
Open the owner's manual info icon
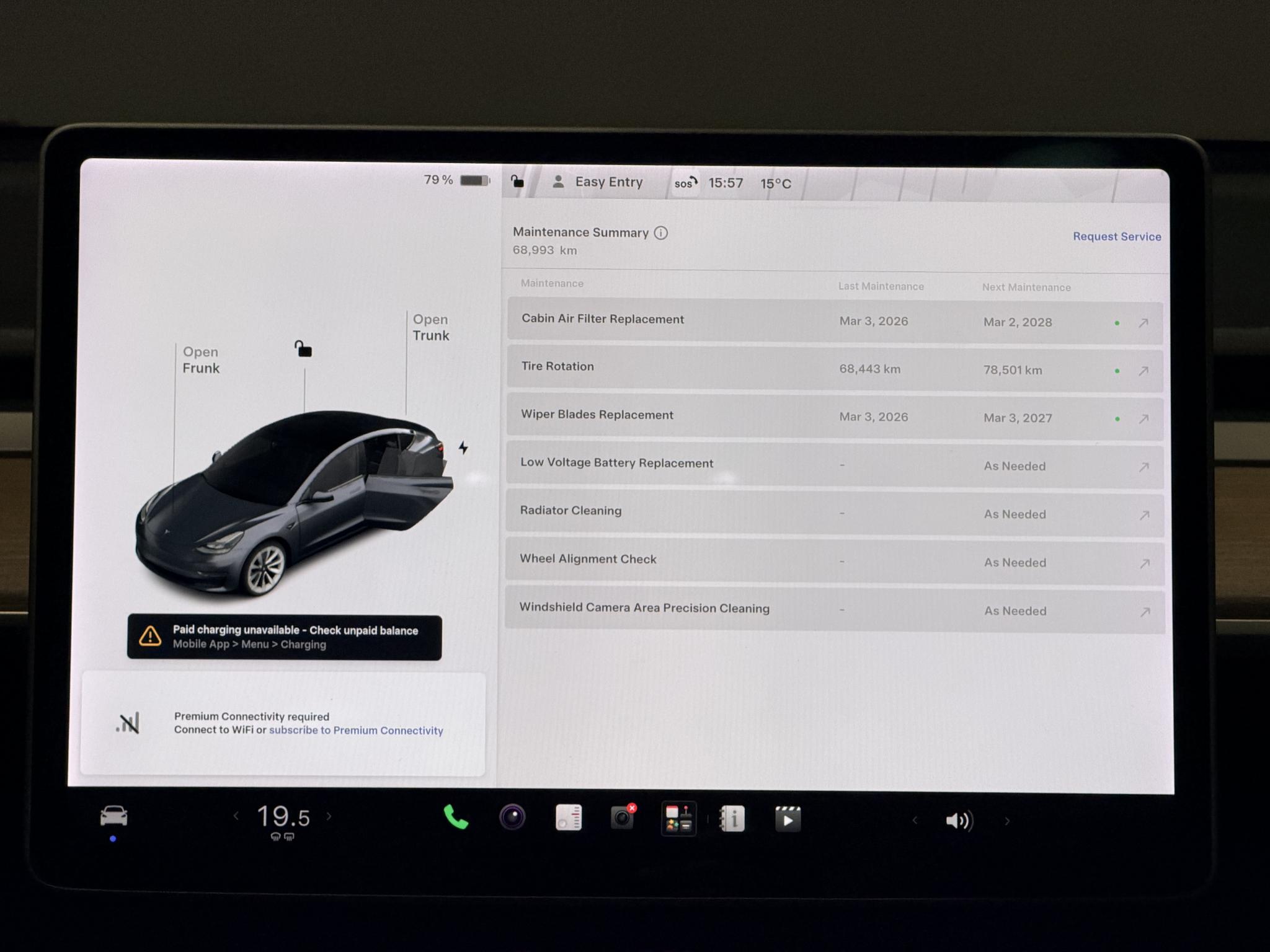732,819
